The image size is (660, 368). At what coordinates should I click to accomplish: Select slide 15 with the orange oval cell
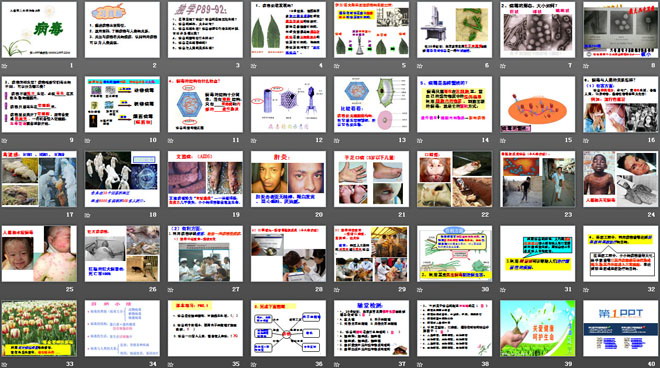point(538,104)
